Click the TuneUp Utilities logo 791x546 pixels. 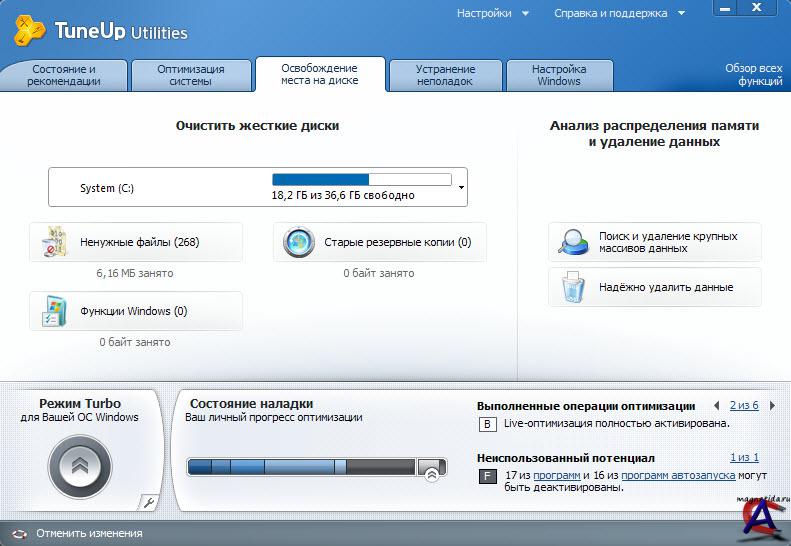click(30, 30)
